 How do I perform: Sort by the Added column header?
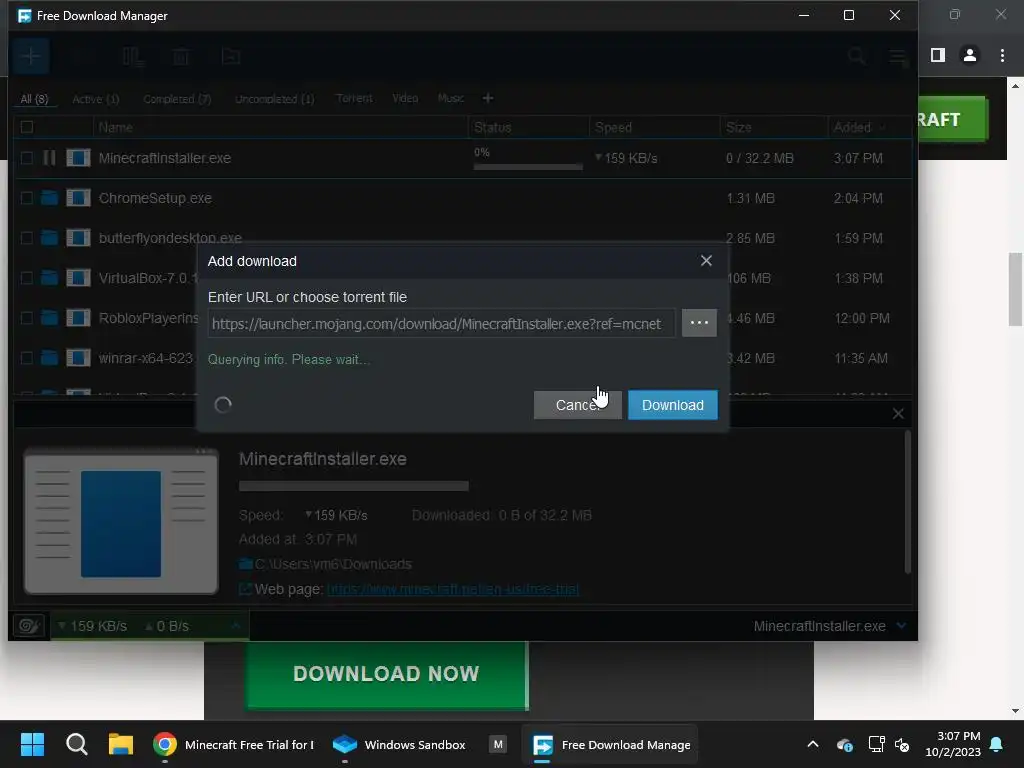pos(852,127)
